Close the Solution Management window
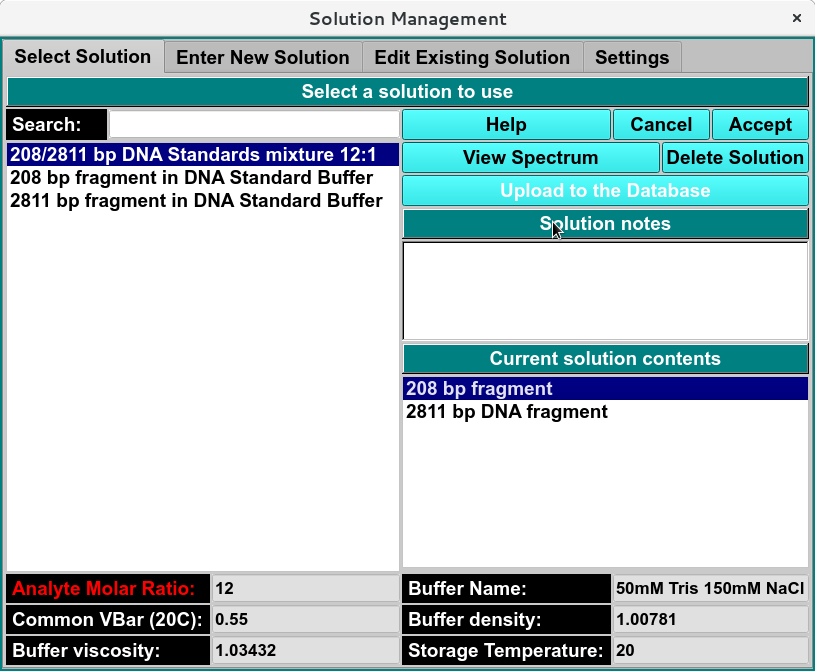This screenshot has width=815, height=671. point(796,19)
